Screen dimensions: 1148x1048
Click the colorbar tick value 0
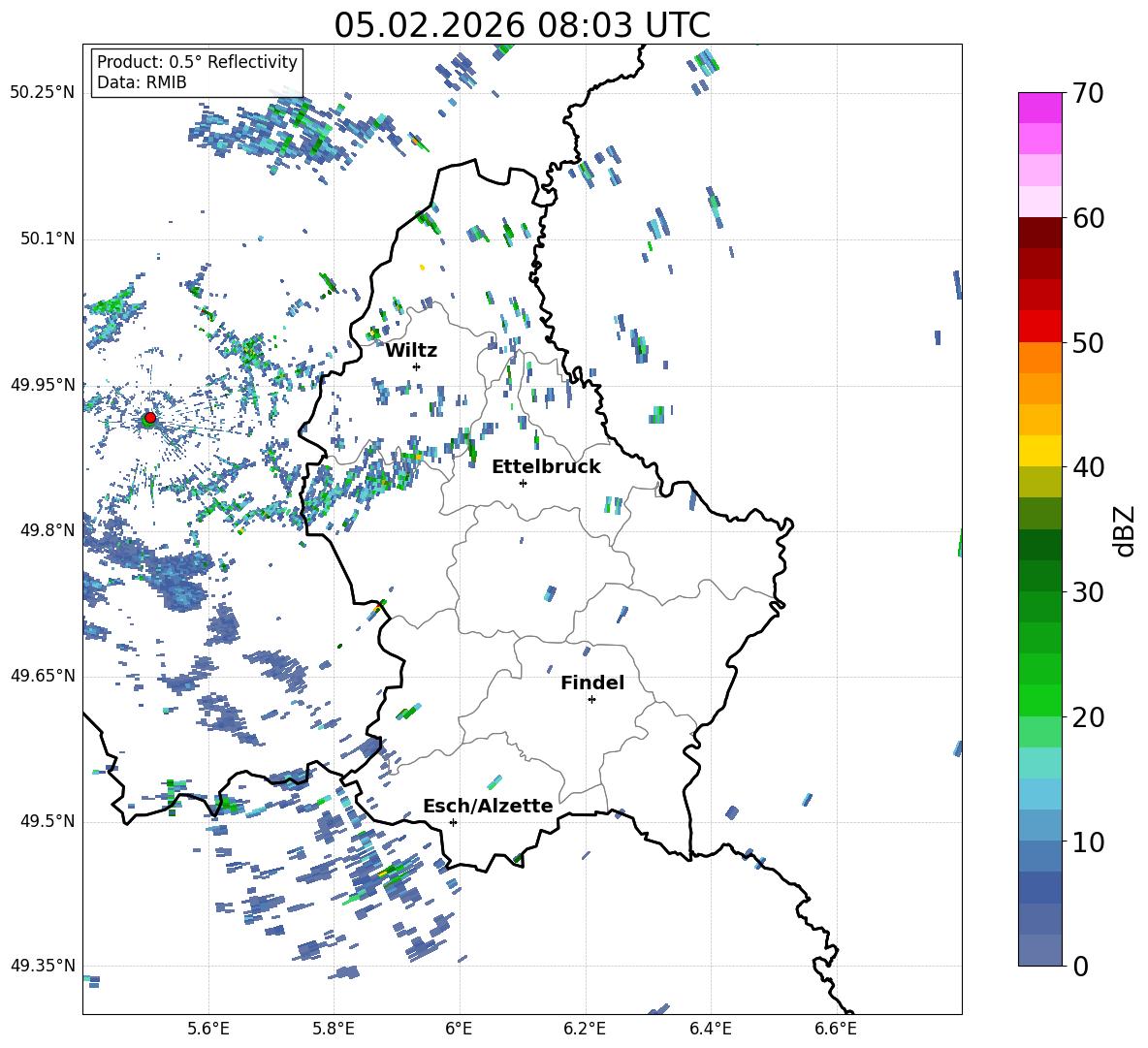coord(1081,967)
